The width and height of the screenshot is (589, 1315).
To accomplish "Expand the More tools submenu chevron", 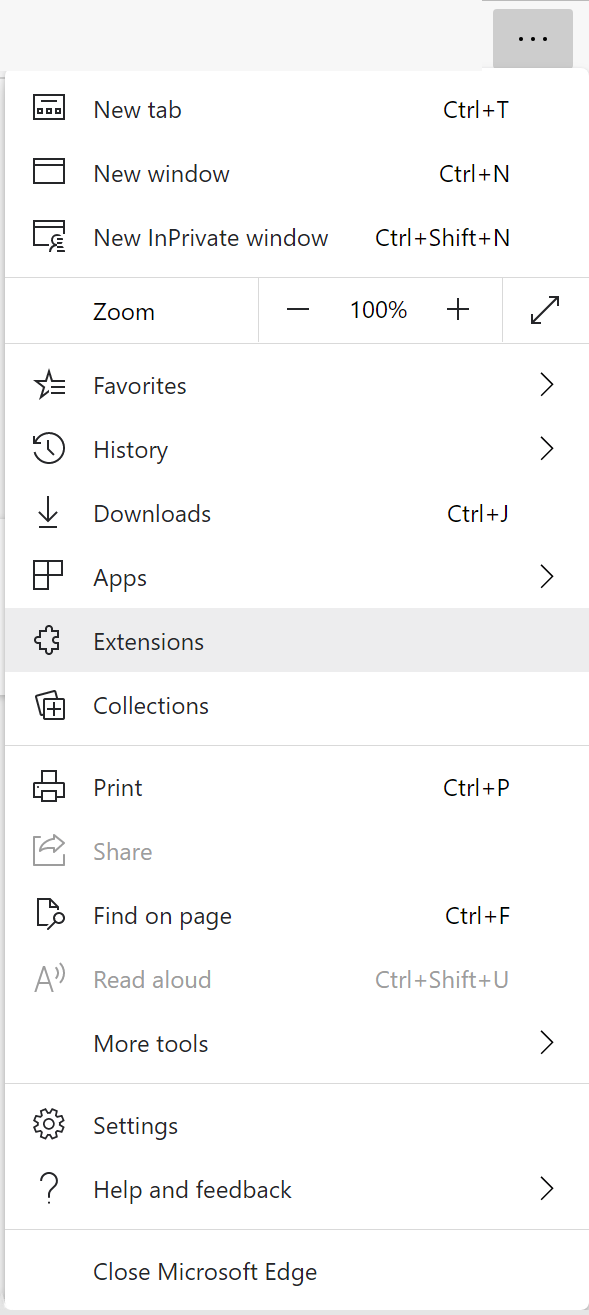I will point(546,1043).
